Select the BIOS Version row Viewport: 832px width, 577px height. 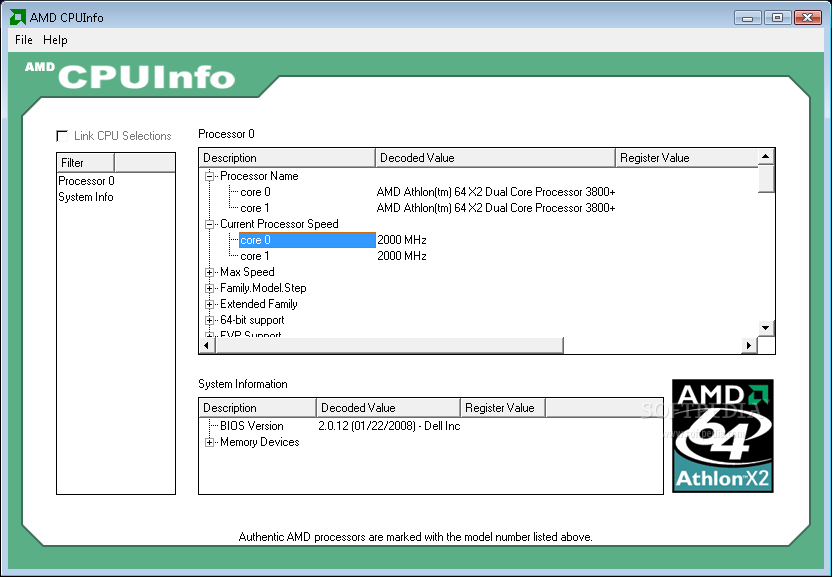click(x=252, y=426)
